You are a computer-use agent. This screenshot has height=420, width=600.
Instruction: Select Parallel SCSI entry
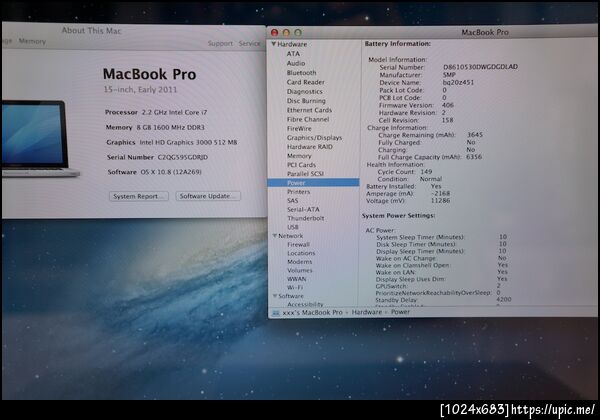pyautogui.click(x=305, y=174)
